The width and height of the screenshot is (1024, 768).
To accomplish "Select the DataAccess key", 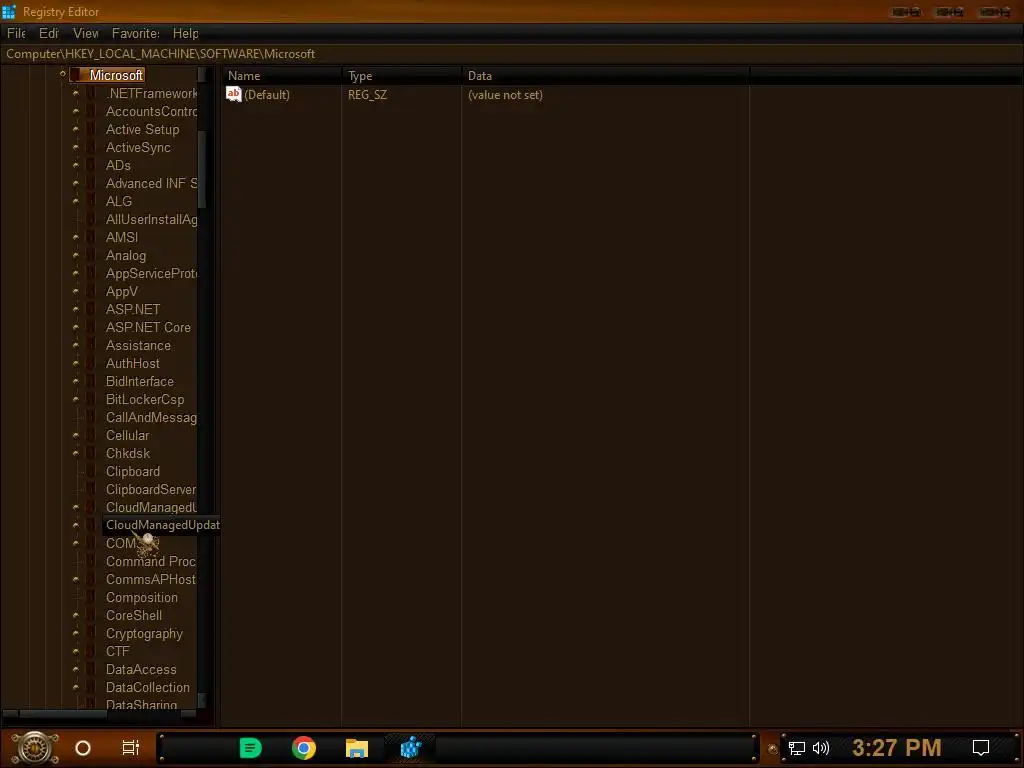I will click(141, 669).
